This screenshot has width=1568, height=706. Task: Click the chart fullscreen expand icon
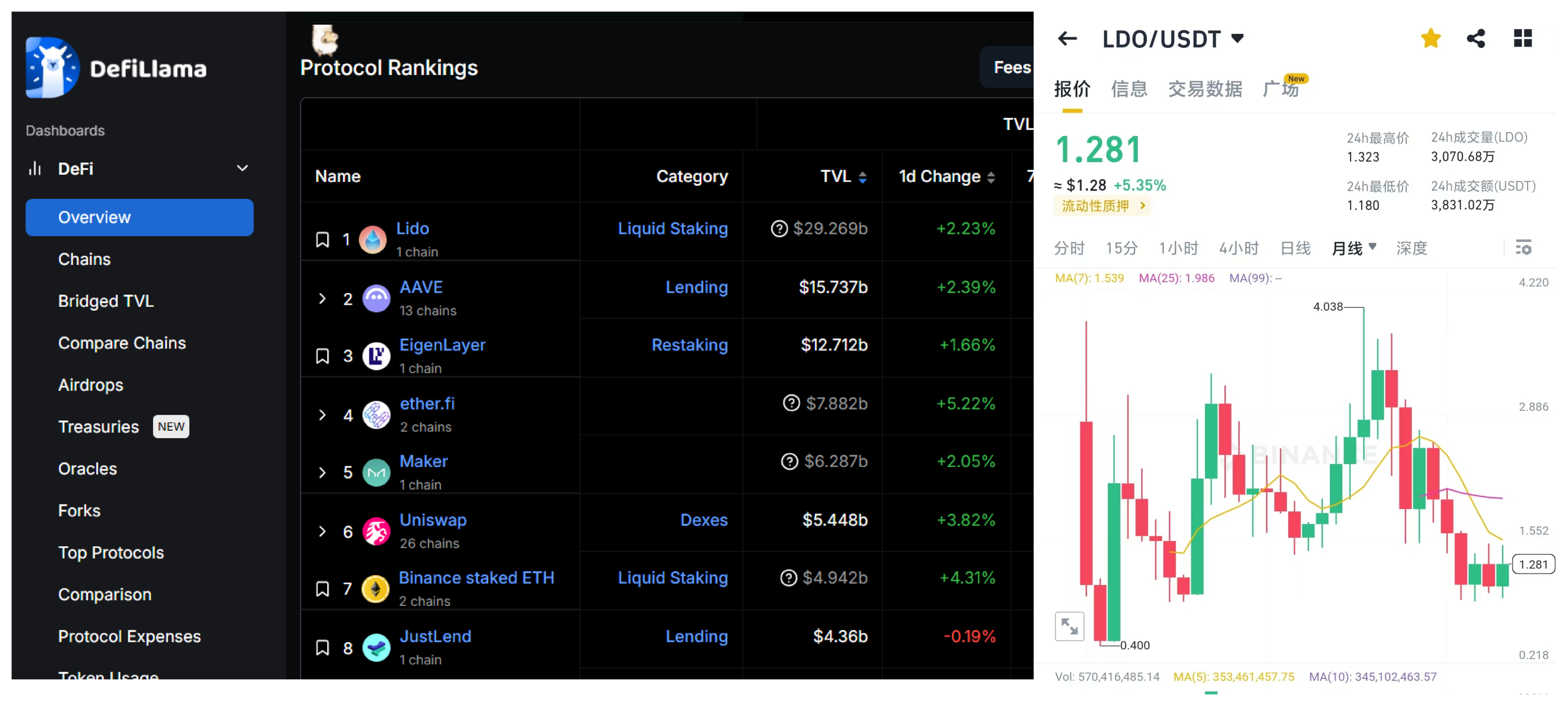1070,626
